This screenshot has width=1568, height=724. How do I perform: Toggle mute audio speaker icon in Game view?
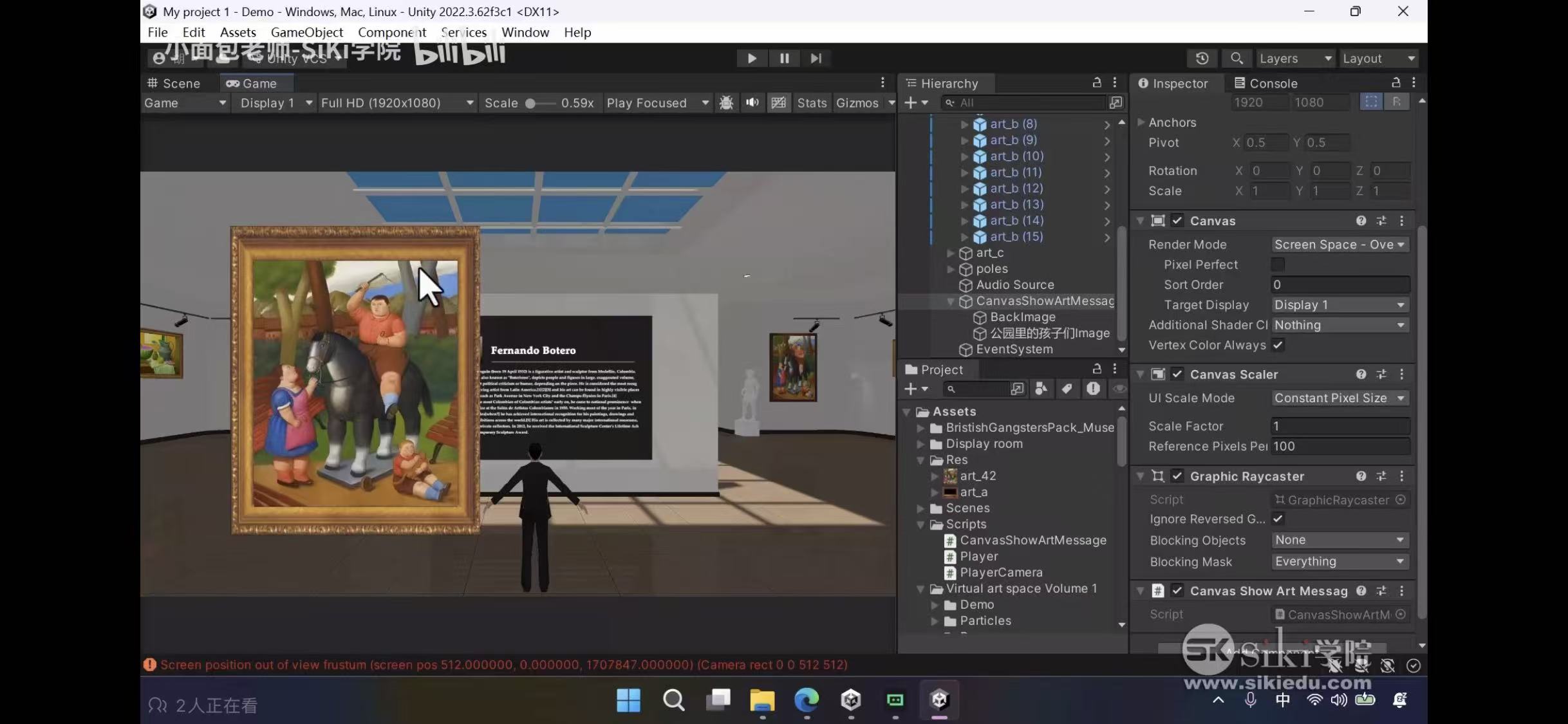coord(752,103)
